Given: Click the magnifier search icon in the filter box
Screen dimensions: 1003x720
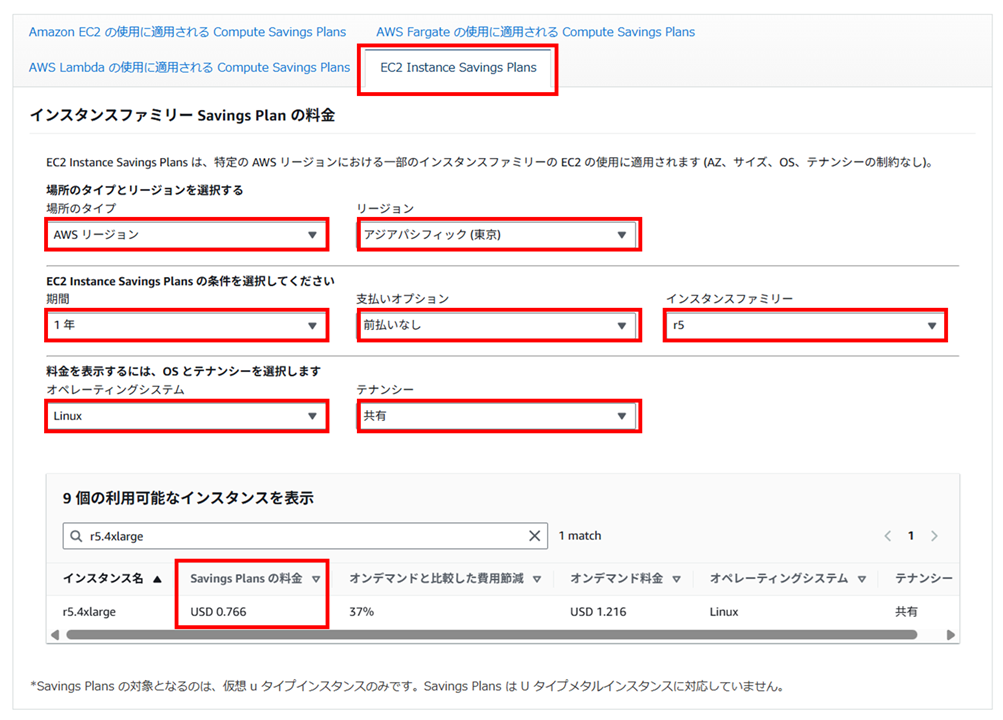Looking at the screenshot, I should (76, 536).
